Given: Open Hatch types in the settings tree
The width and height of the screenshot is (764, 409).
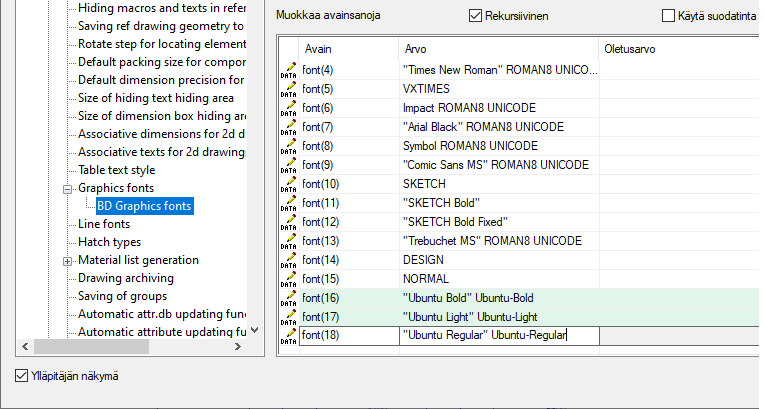Looking at the screenshot, I should click(x=109, y=242).
